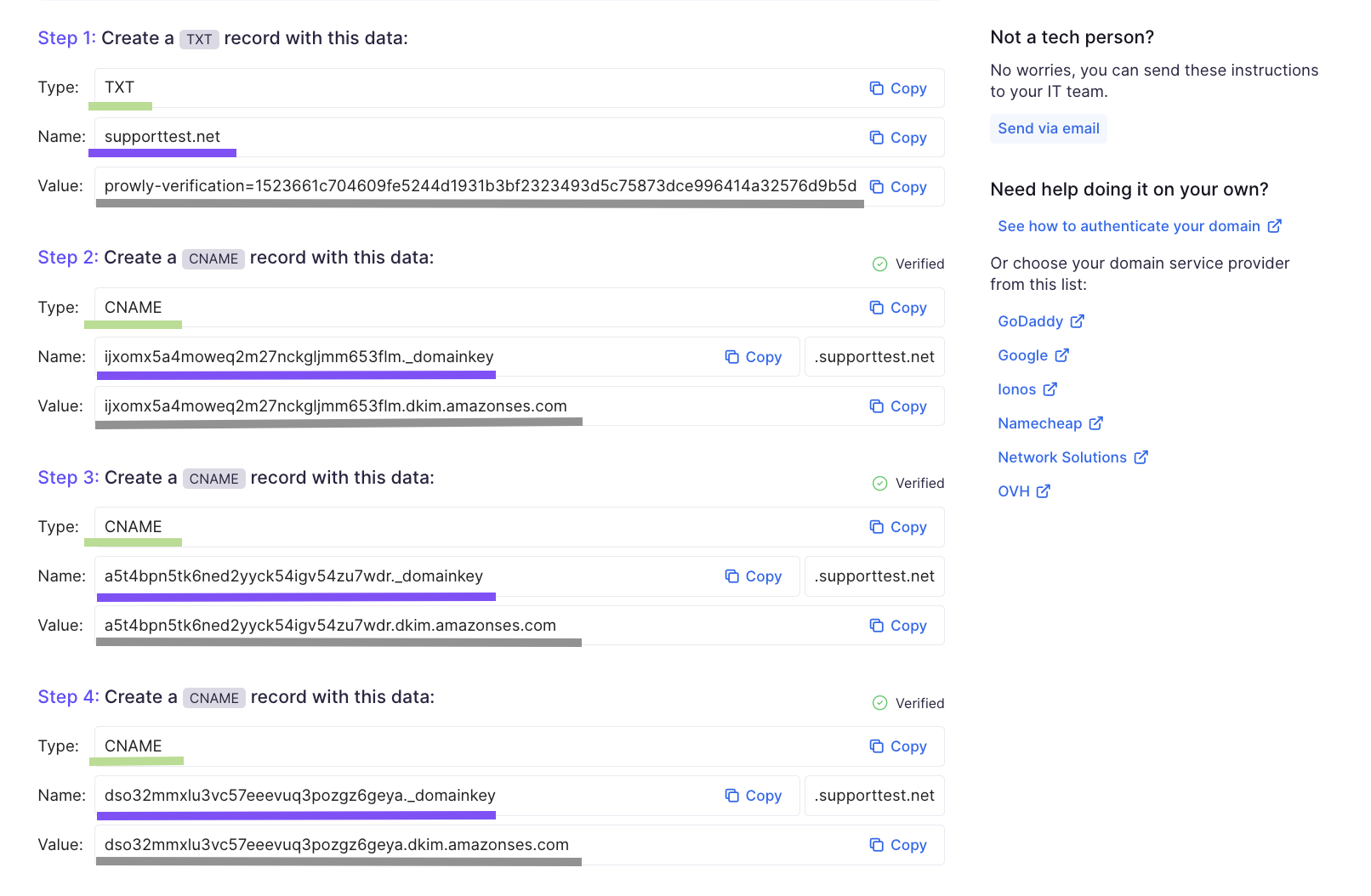Click the Verified status of Step 3
The width and height of the screenshot is (1371, 896).
[x=908, y=484]
